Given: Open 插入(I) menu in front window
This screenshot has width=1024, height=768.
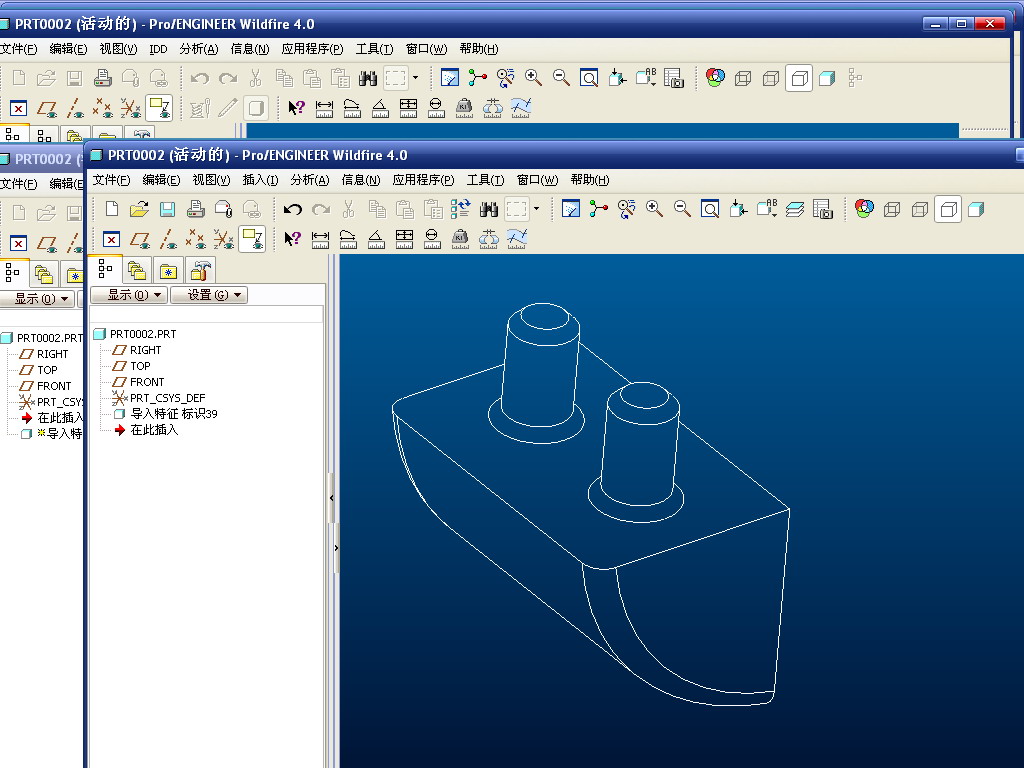Looking at the screenshot, I should 260,180.
